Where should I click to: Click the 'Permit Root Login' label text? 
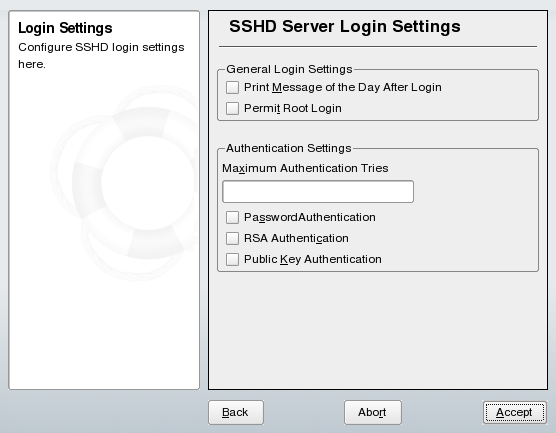pyautogui.click(x=293, y=109)
